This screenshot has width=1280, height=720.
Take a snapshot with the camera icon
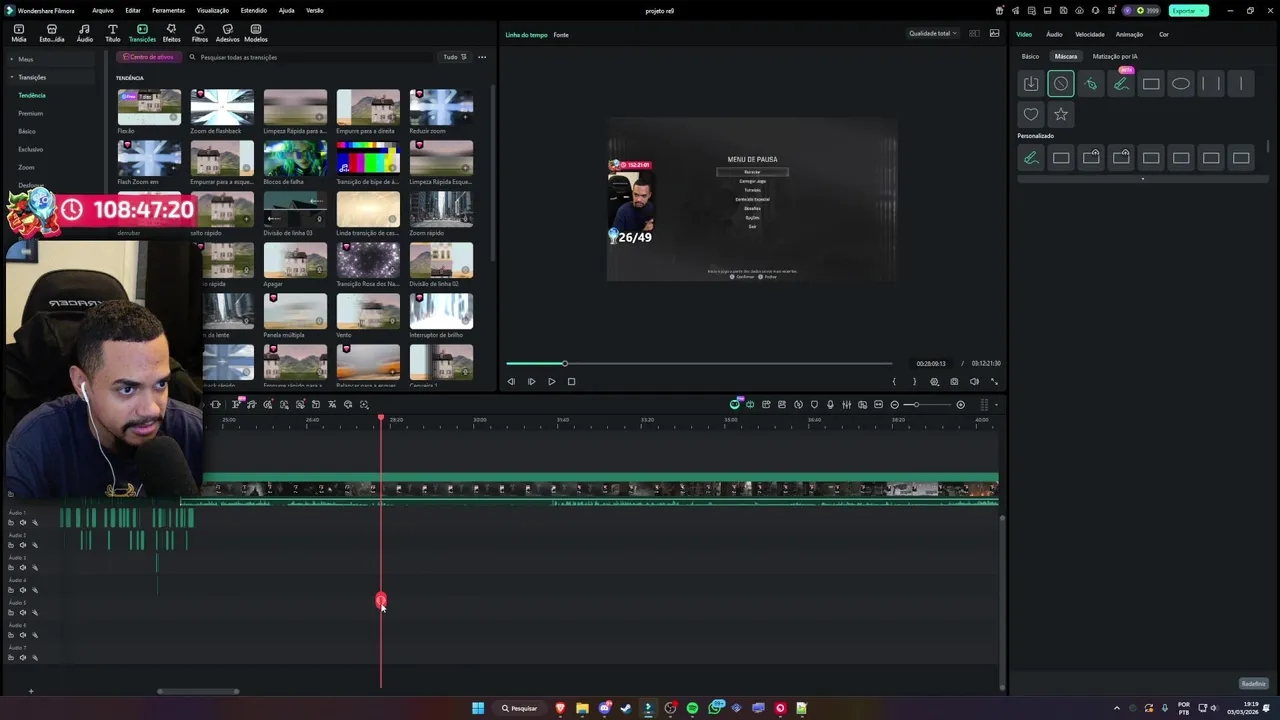[x=954, y=381]
